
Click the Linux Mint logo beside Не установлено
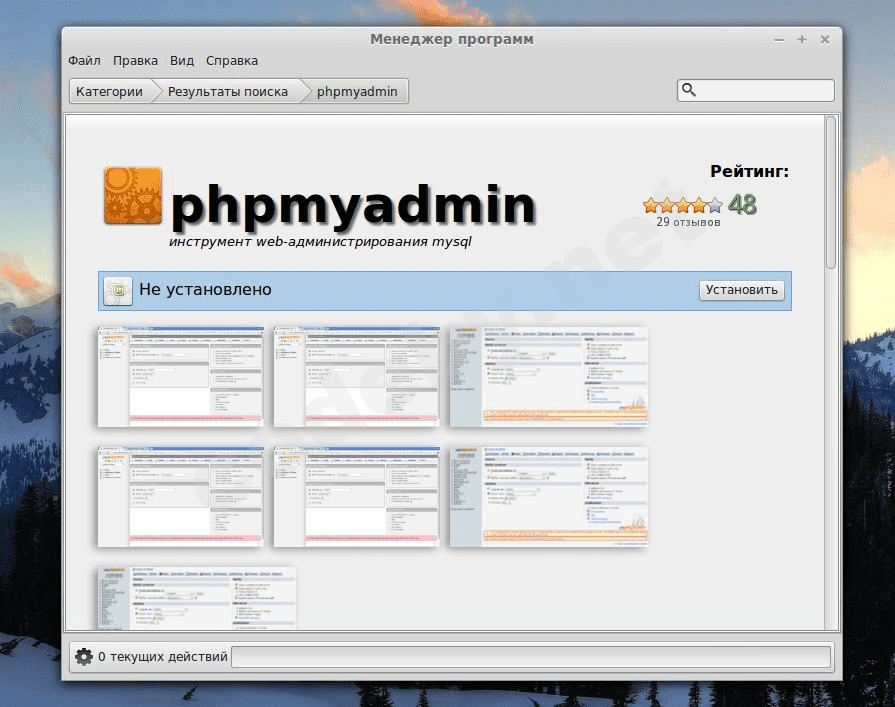[119, 290]
